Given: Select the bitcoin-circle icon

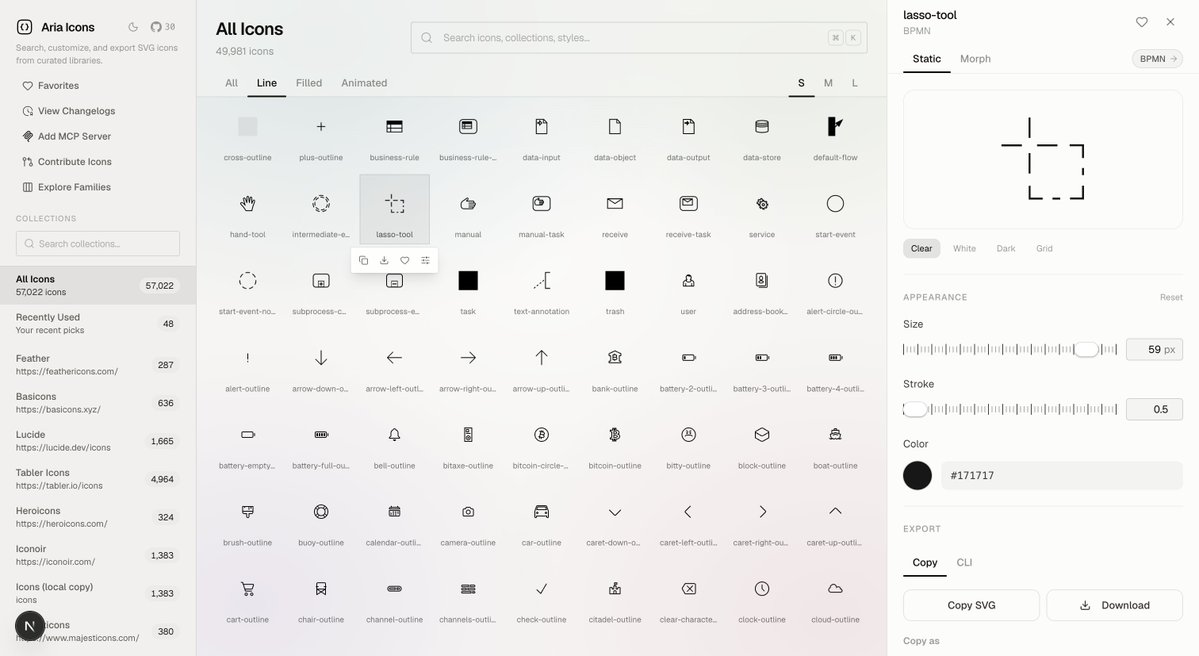Looking at the screenshot, I should 541,441.
